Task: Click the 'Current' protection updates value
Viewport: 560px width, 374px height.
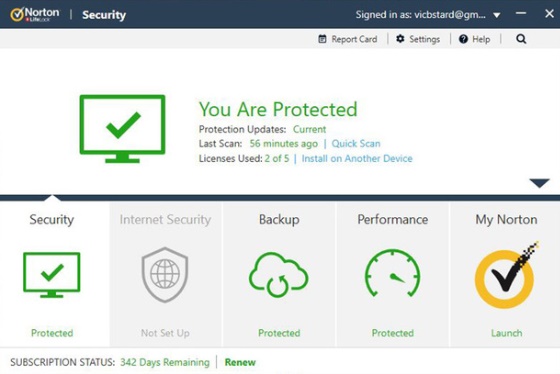Action: click(x=309, y=129)
